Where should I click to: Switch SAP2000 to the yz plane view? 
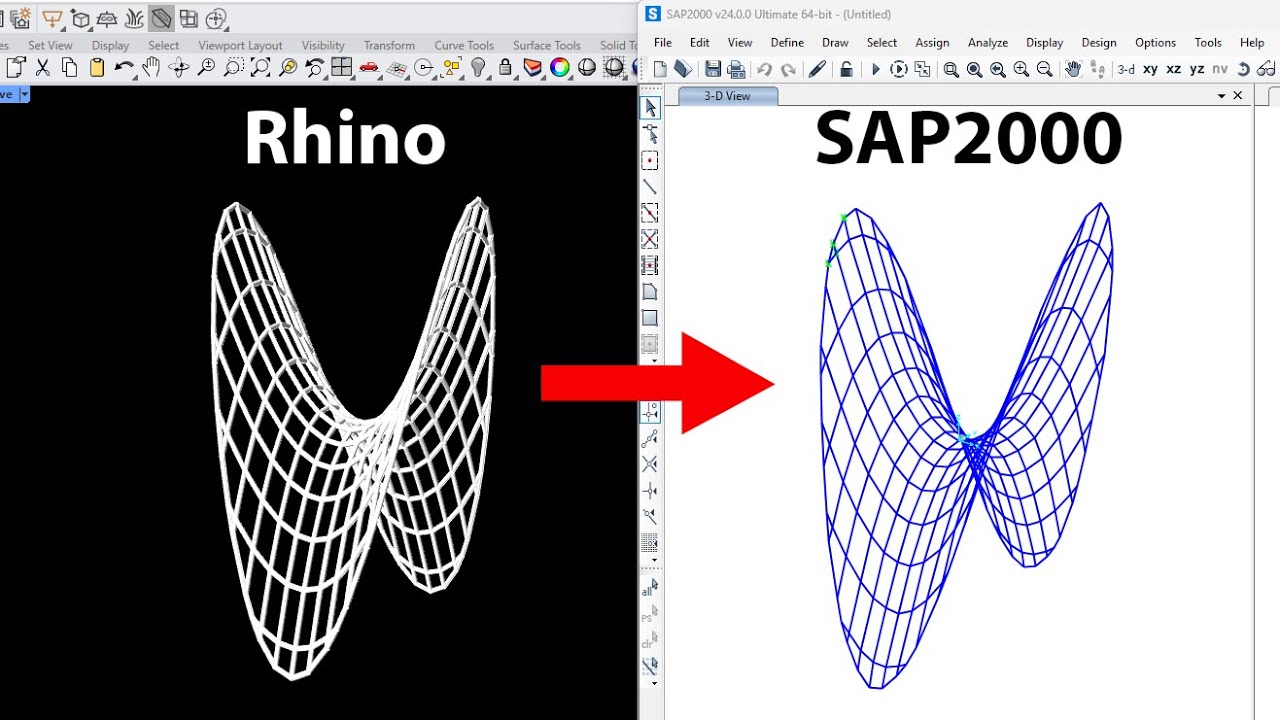click(1197, 69)
